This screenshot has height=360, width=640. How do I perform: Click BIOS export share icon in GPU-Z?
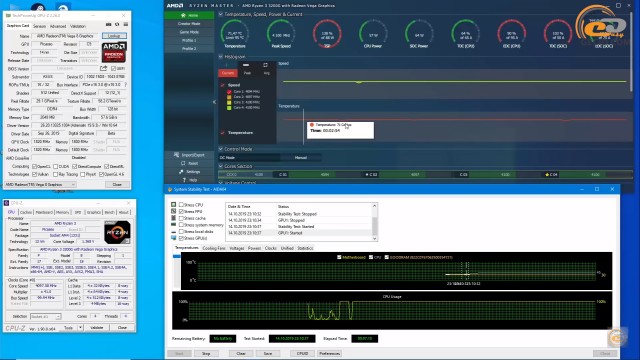[103, 68]
